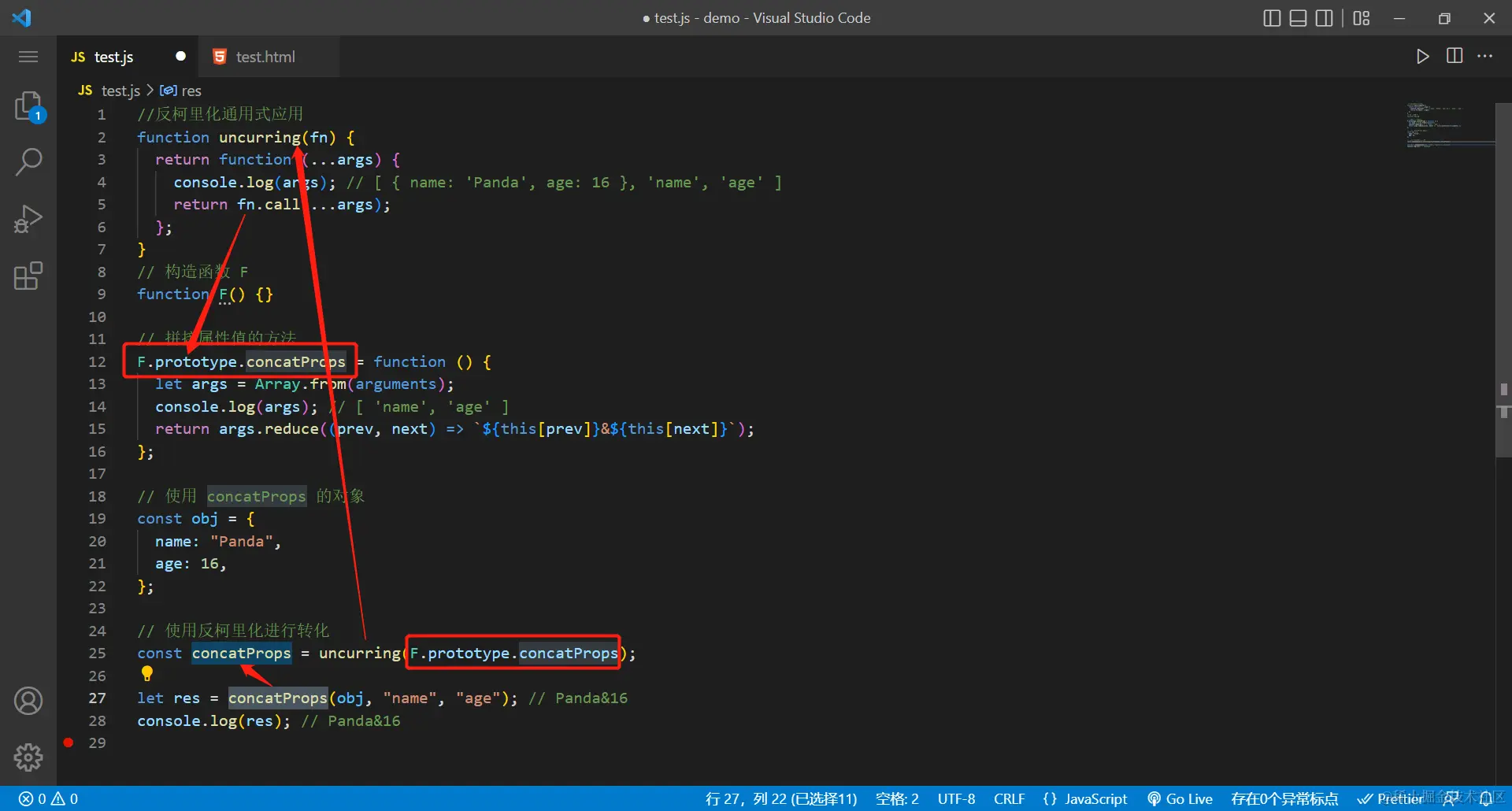Select the res symbol in the breadcrumb

tap(191, 91)
